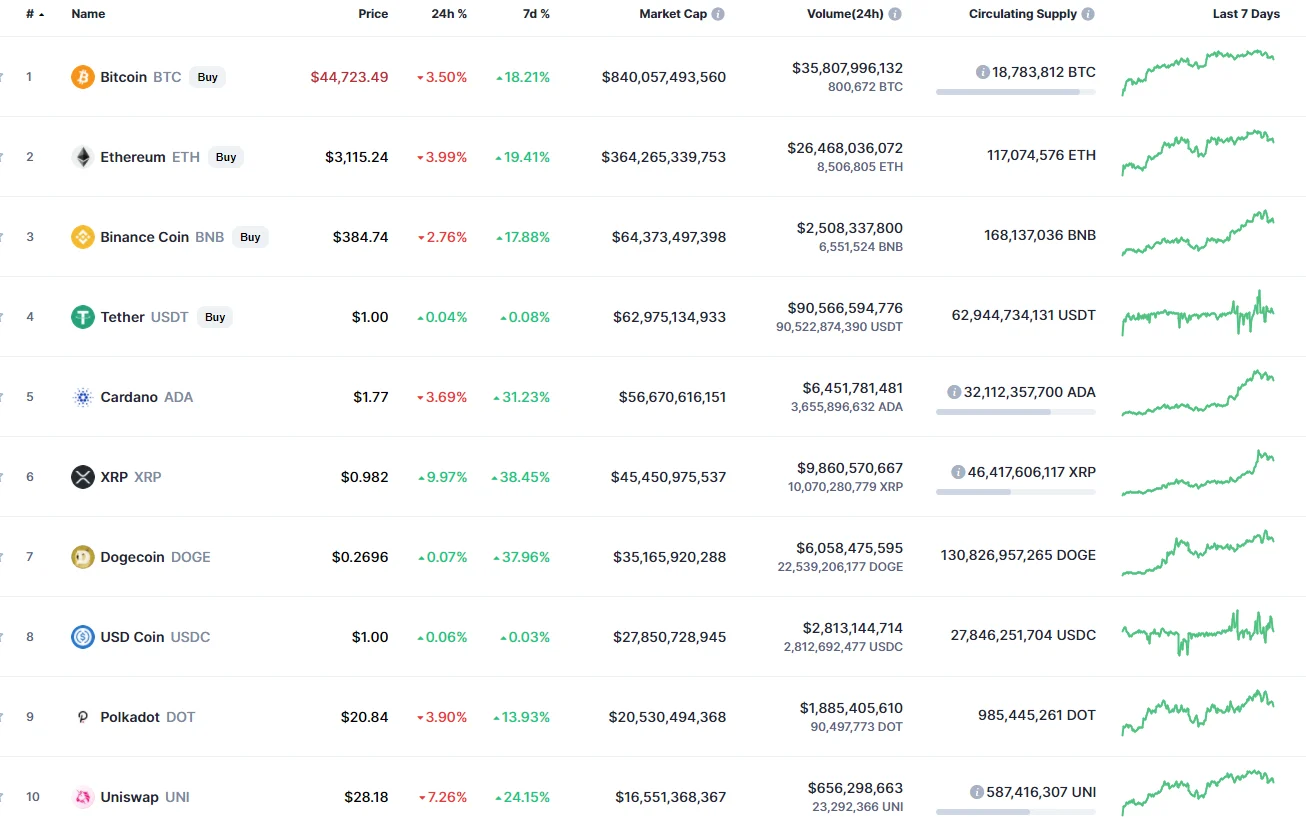Click the Cardano logo icon

83,397
